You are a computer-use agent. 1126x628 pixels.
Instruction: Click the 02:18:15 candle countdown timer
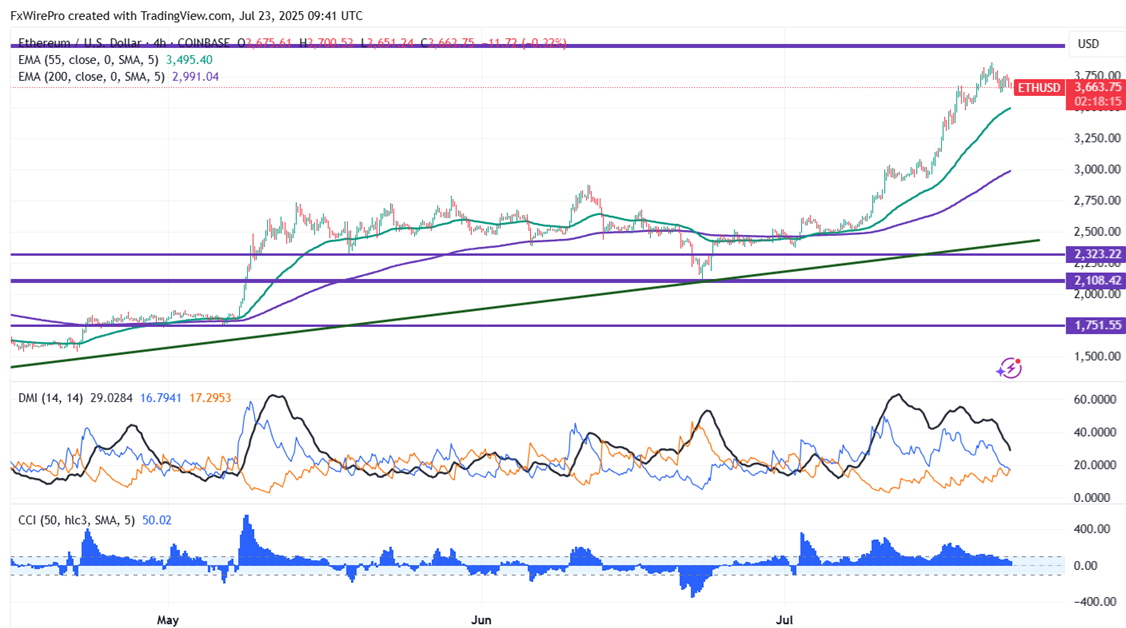(x=1097, y=102)
